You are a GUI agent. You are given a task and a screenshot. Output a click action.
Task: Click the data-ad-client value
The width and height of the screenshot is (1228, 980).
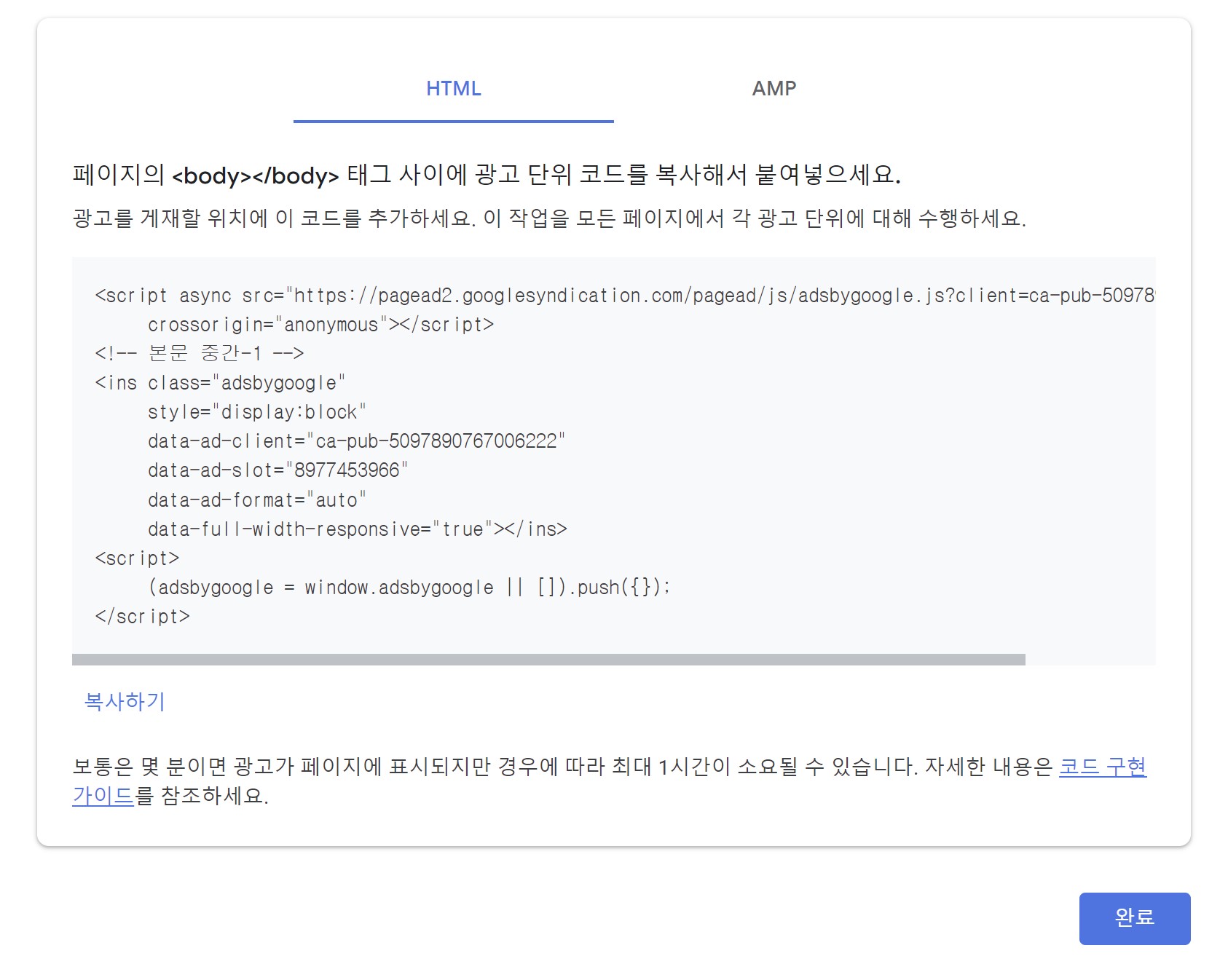tap(357, 441)
